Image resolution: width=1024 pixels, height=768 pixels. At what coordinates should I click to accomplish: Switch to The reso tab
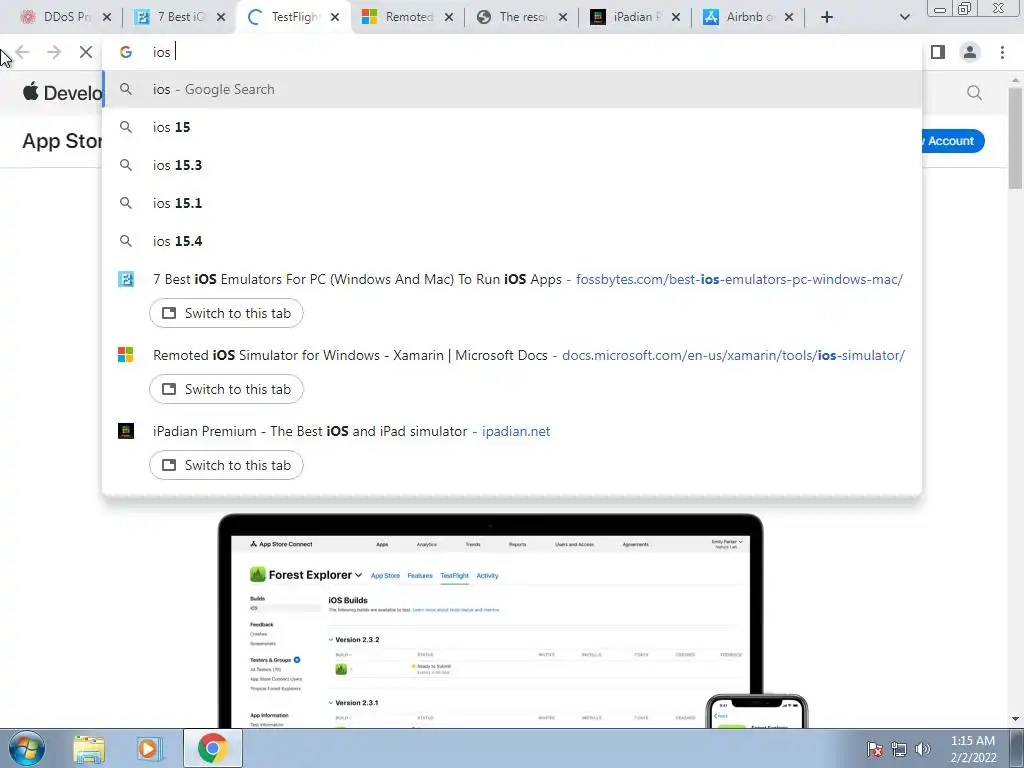point(519,17)
